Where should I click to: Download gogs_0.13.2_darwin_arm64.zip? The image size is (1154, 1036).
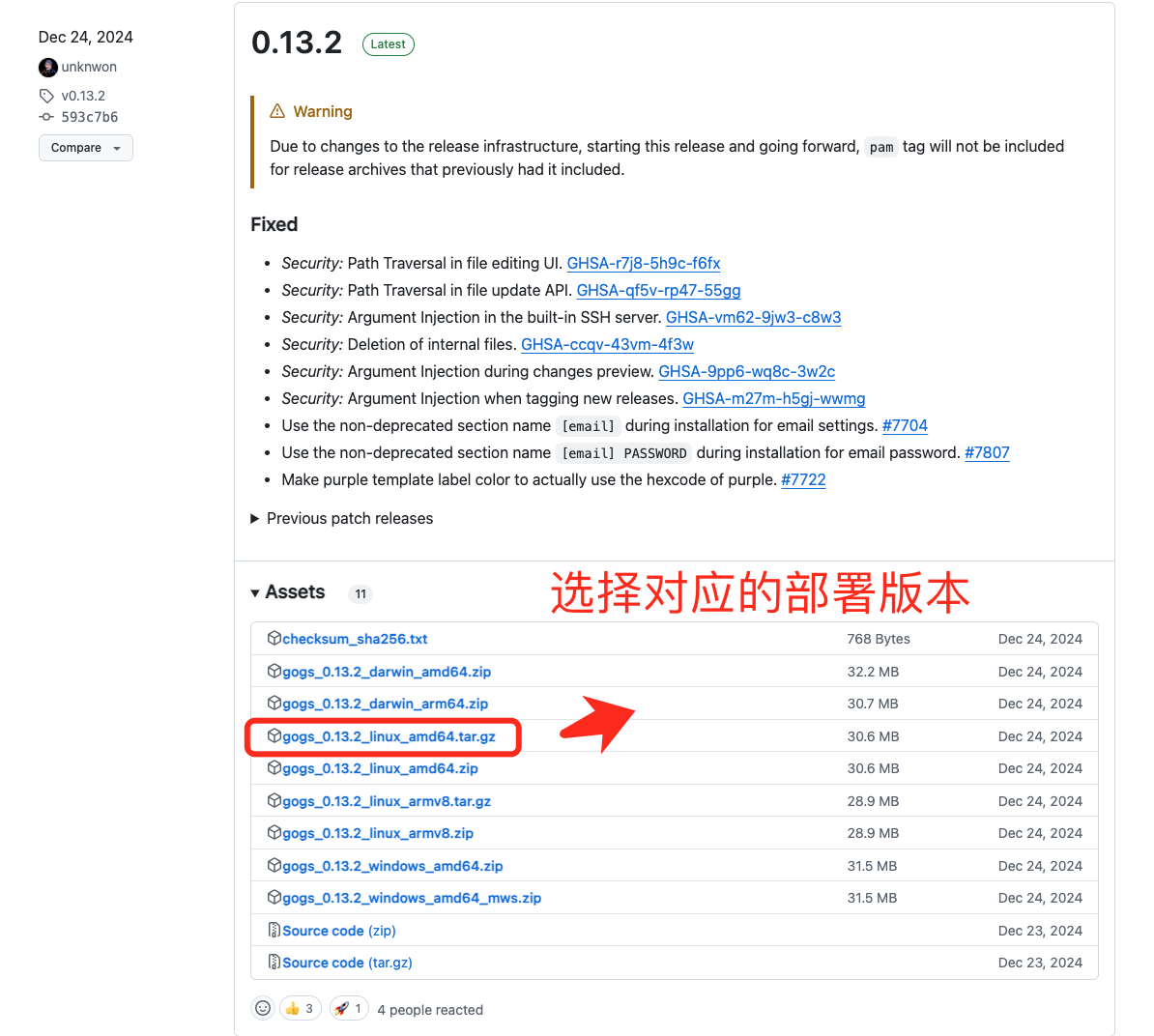coord(385,704)
